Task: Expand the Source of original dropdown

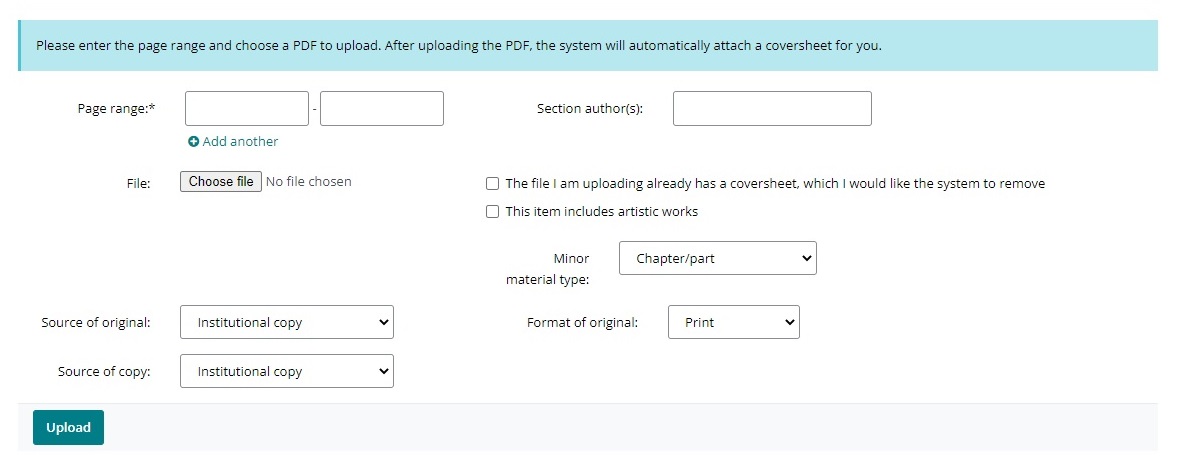Action: 287,323
